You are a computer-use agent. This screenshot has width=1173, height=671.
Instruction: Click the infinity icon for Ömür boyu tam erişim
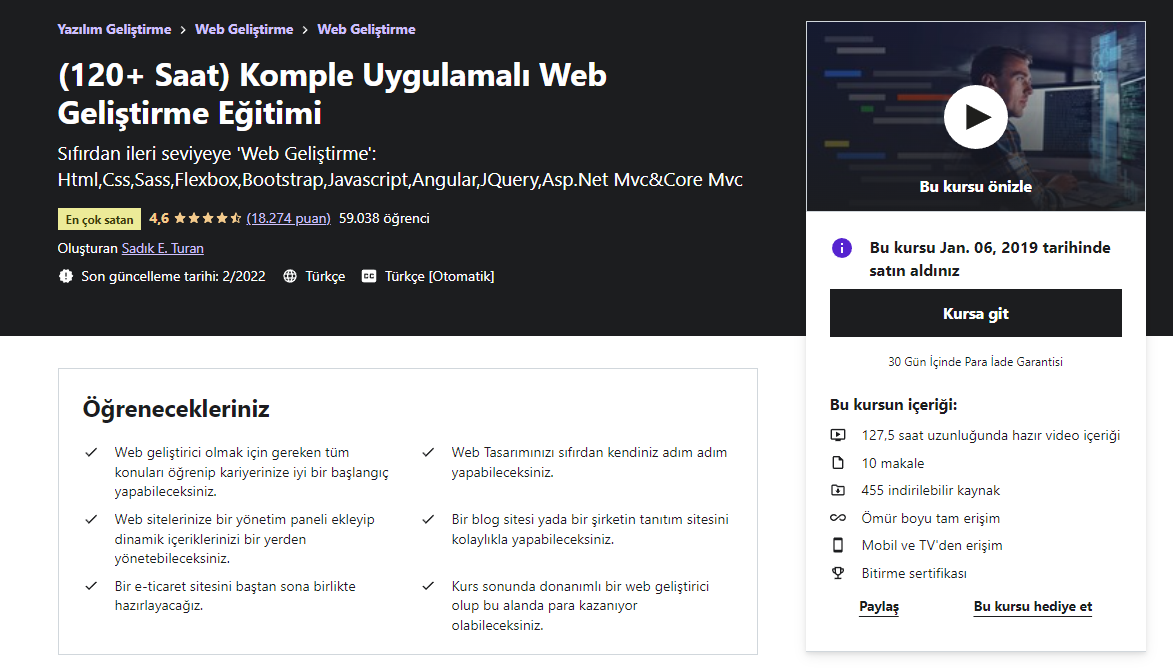click(838, 517)
